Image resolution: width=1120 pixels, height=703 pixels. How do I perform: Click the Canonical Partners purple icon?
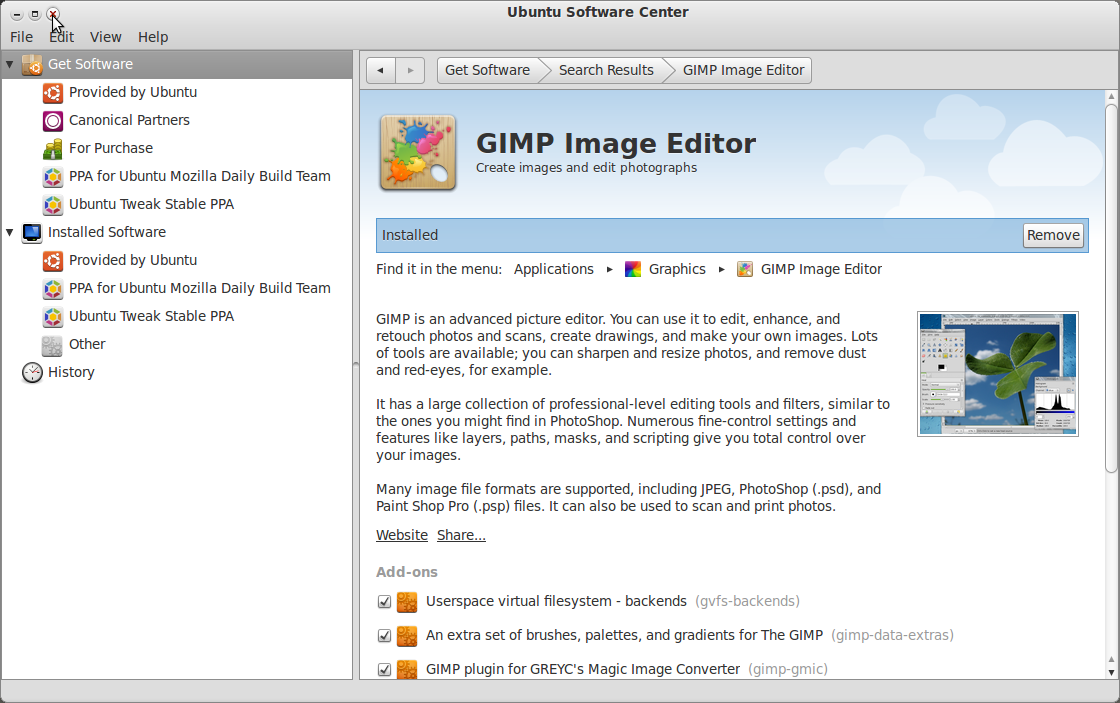pyautogui.click(x=53, y=121)
